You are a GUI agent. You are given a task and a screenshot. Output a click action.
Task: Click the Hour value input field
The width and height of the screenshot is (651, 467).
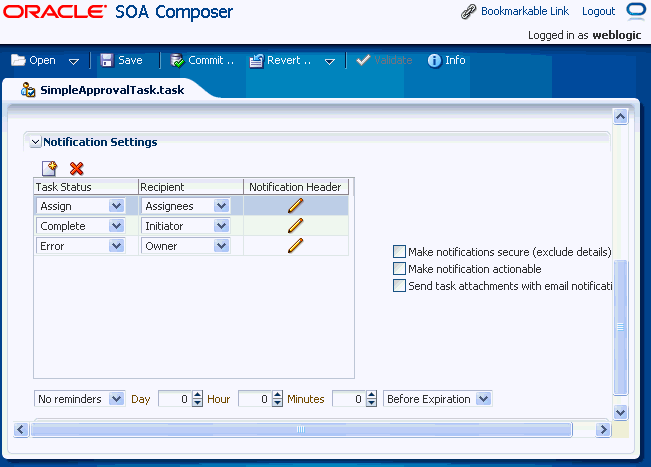[255, 399]
